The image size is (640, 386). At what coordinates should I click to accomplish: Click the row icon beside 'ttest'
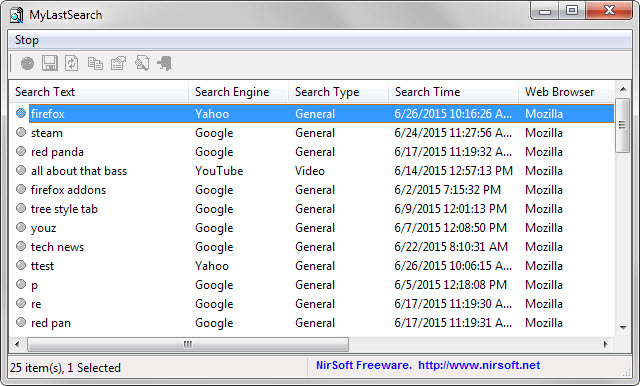(21, 265)
